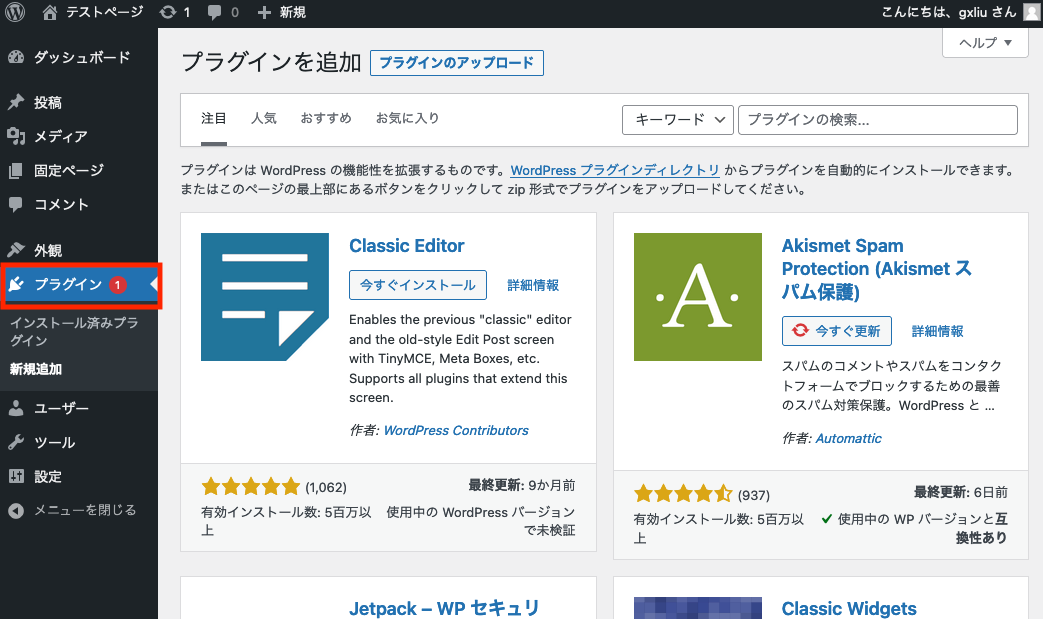
Task: Click the メディア media icon
Action: click(16, 136)
